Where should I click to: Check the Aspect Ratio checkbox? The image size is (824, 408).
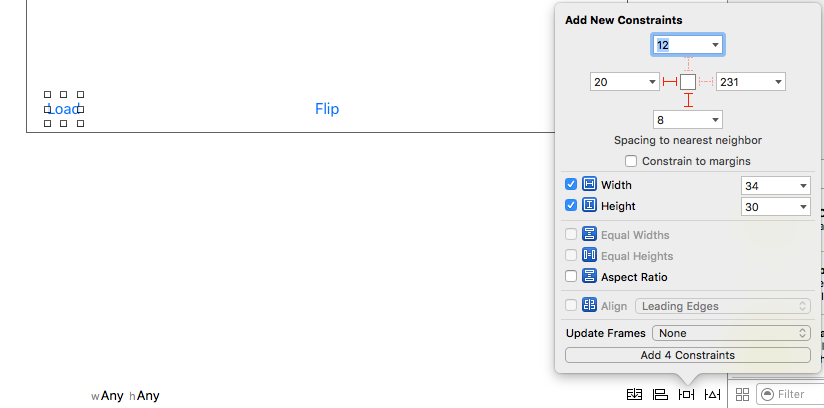[571, 277]
